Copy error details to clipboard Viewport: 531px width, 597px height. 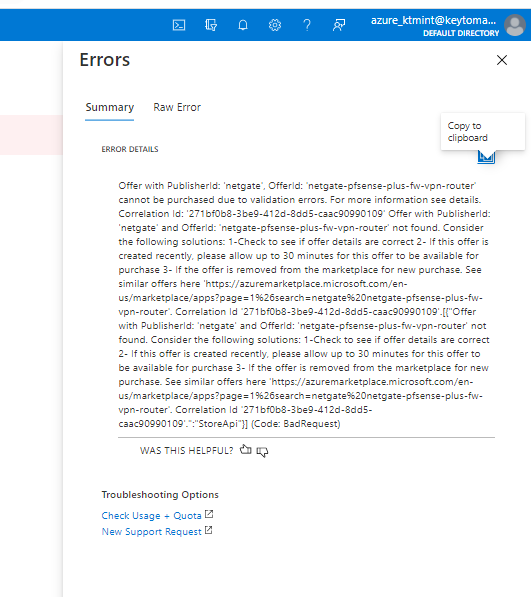click(486, 156)
